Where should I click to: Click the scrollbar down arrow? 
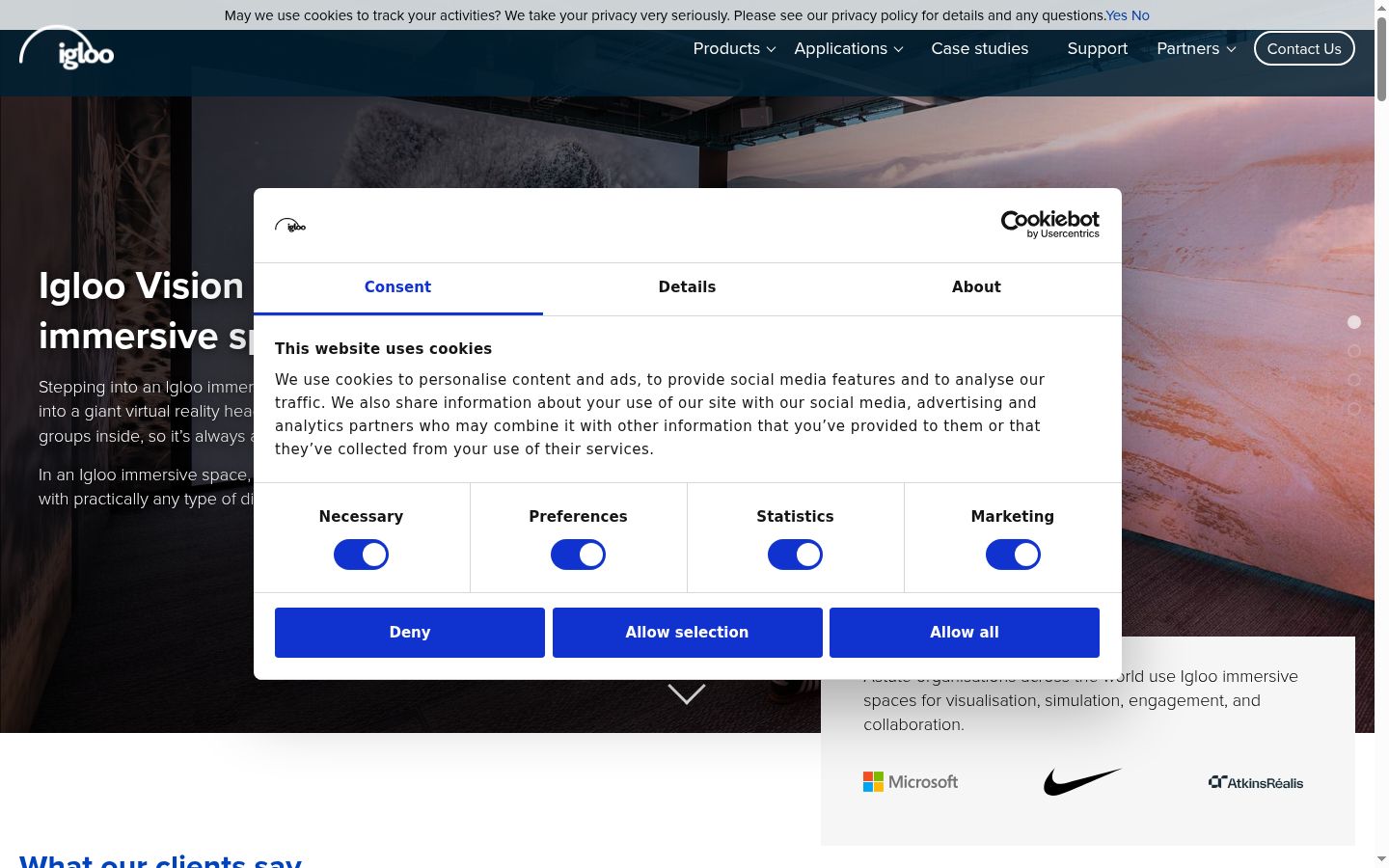point(1381,858)
